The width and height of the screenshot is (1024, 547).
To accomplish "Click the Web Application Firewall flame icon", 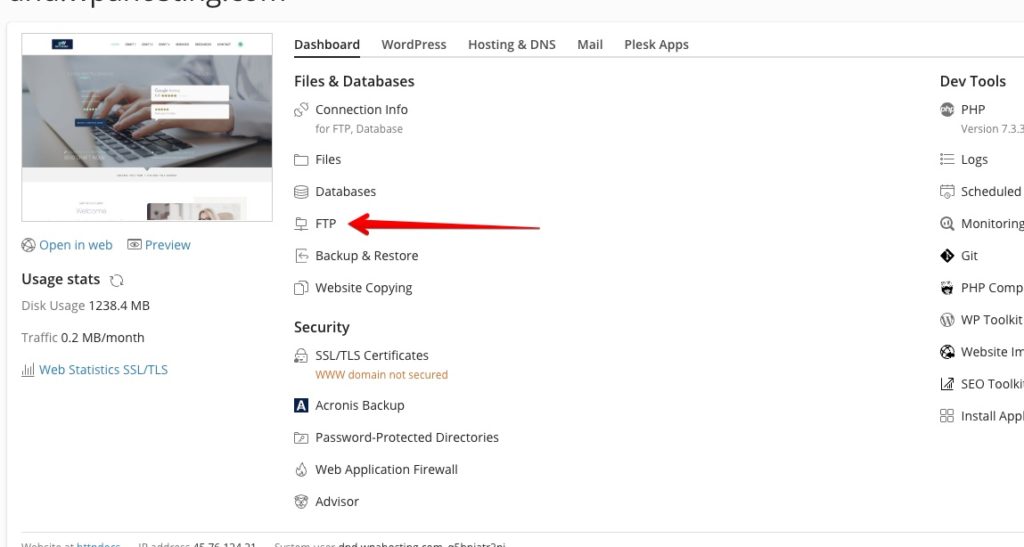I will coord(300,469).
